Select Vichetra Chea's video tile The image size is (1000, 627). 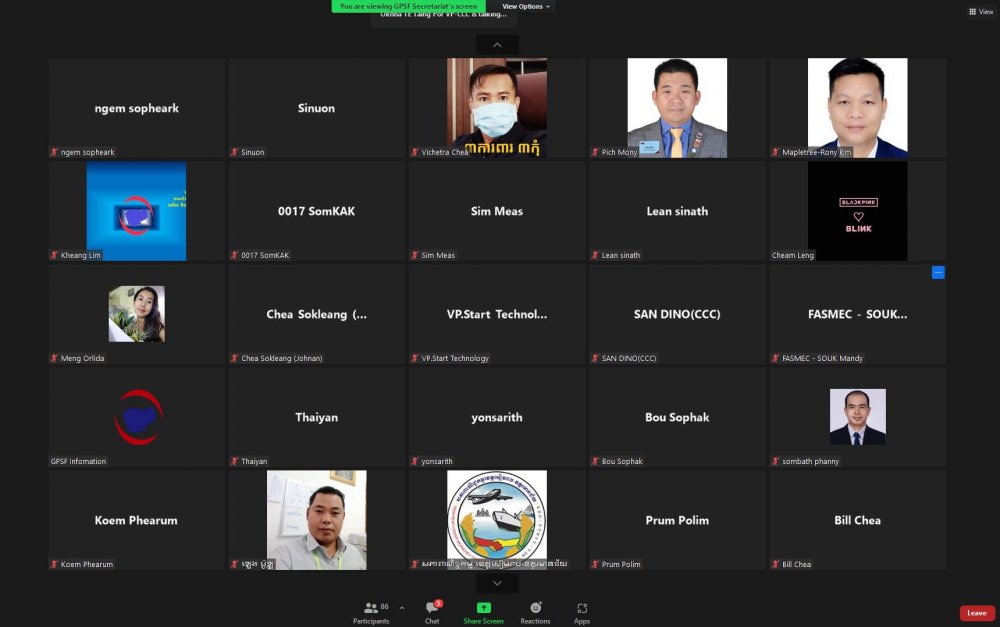[x=497, y=107]
